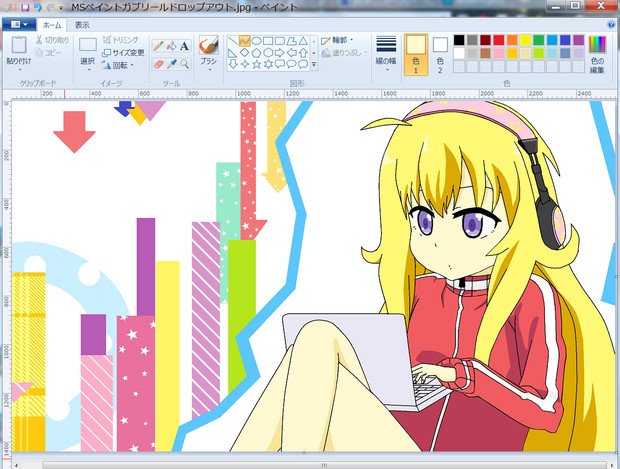Click 切り取り cut button

(52, 40)
